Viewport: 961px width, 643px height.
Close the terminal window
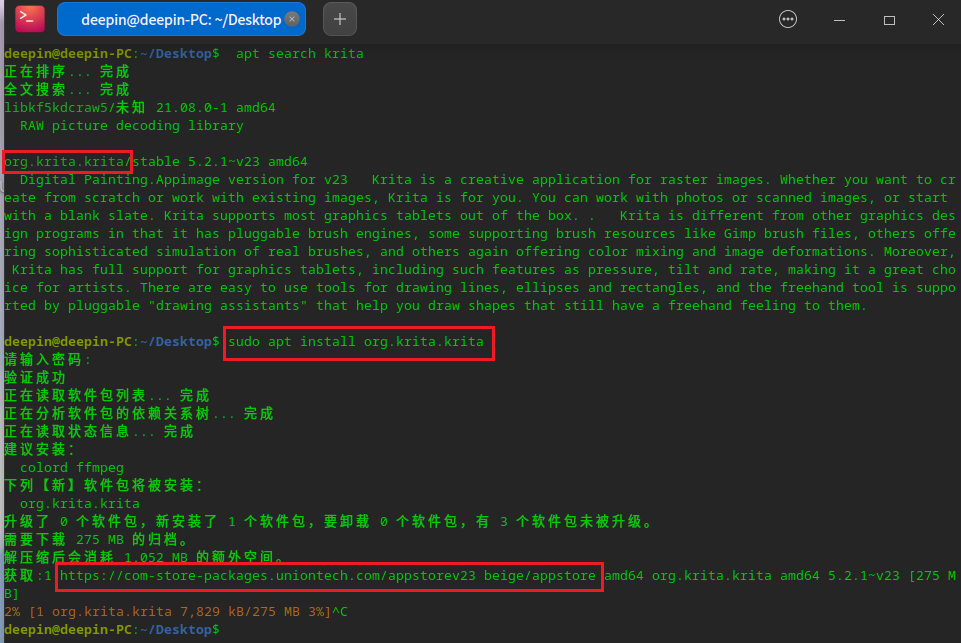pos(938,20)
